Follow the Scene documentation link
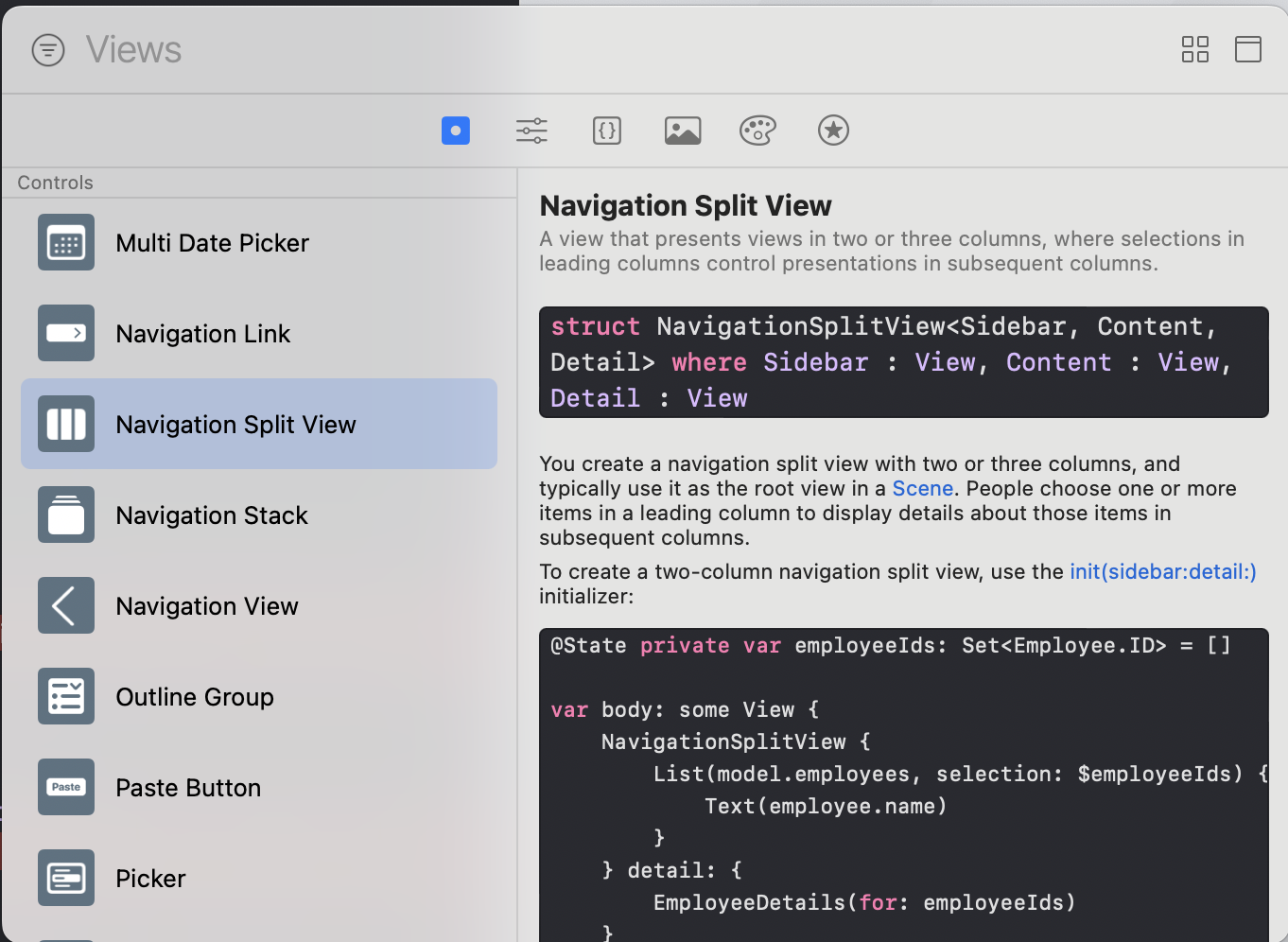Viewport: 1288px width, 942px height. tap(923, 489)
